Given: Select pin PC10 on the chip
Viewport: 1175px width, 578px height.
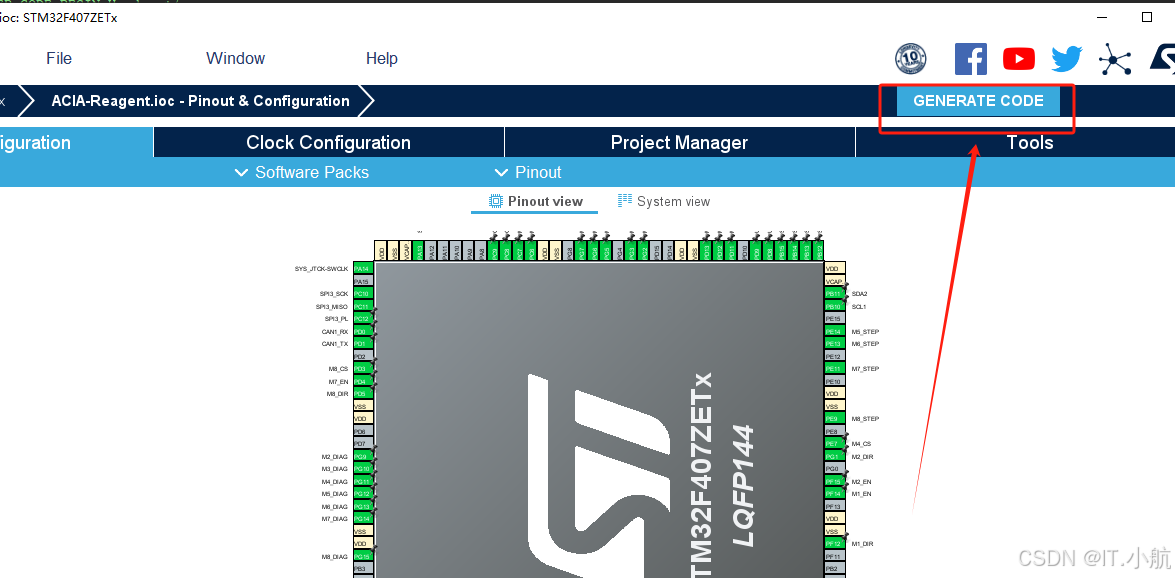Looking at the screenshot, I should click(x=363, y=294).
